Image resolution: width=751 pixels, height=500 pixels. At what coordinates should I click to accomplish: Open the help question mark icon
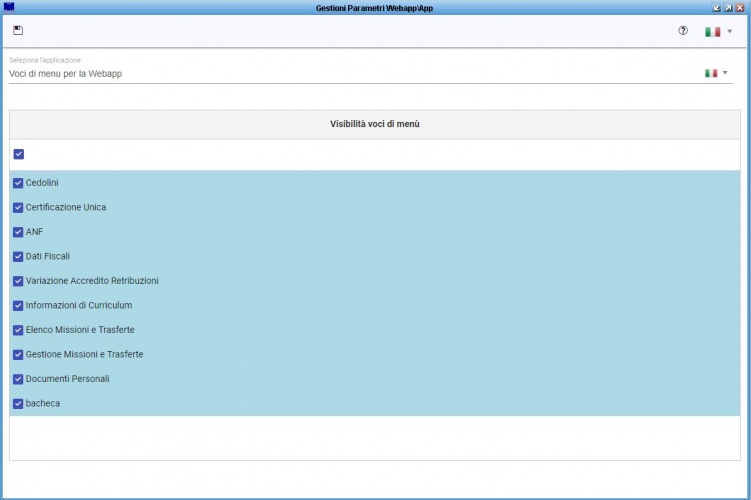pyautogui.click(x=683, y=31)
